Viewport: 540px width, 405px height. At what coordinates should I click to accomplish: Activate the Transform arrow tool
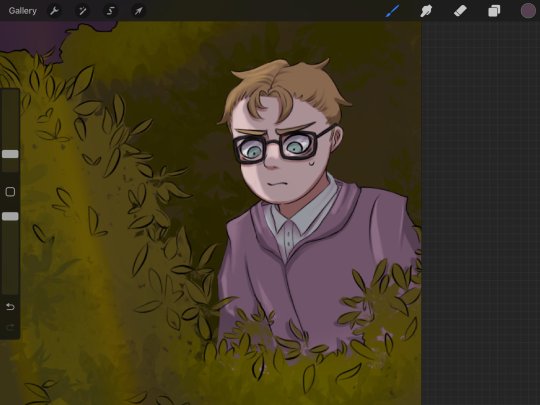coord(138,11)
